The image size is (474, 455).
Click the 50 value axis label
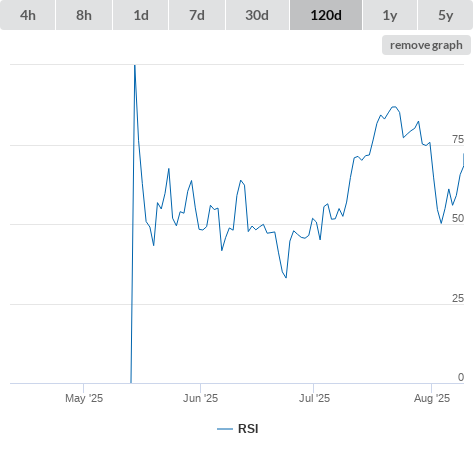tap(458, 218)
